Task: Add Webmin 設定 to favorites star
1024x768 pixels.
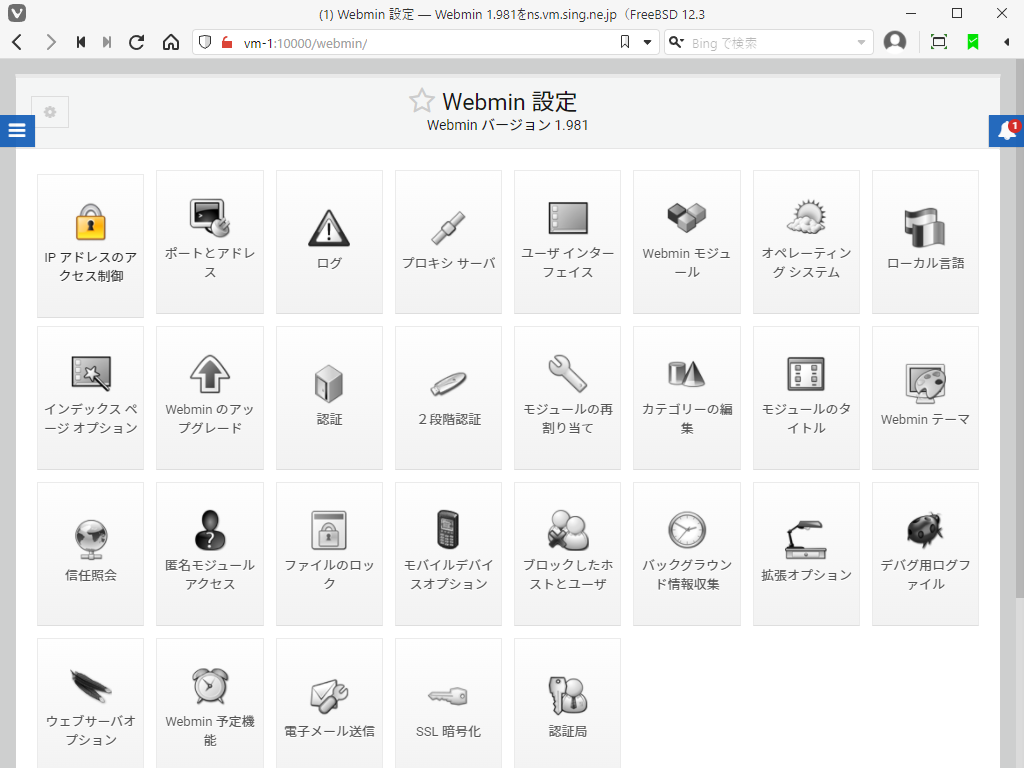Action: [421, 101]
